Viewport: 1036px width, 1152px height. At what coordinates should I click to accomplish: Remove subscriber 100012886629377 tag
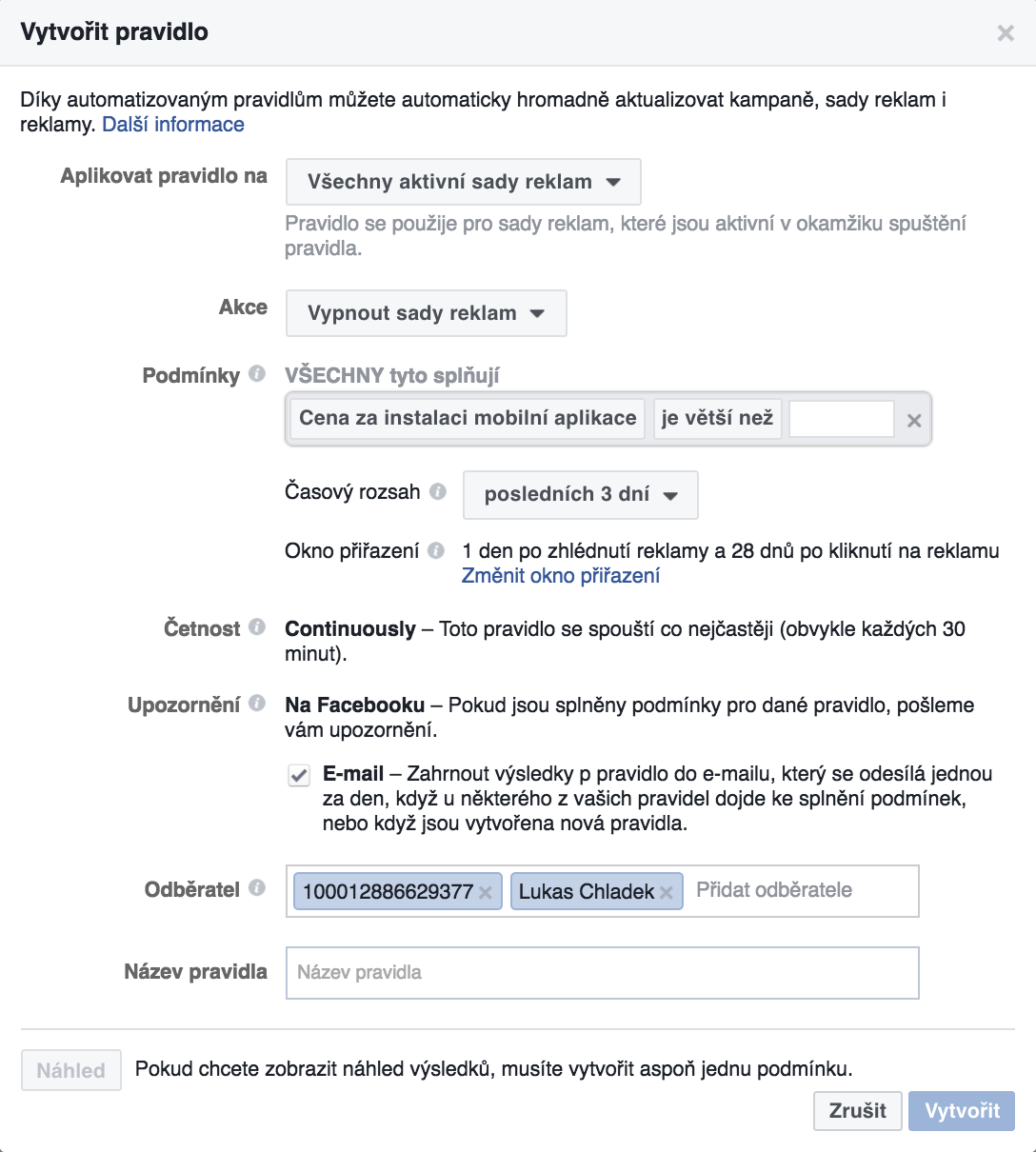point(486,892)
